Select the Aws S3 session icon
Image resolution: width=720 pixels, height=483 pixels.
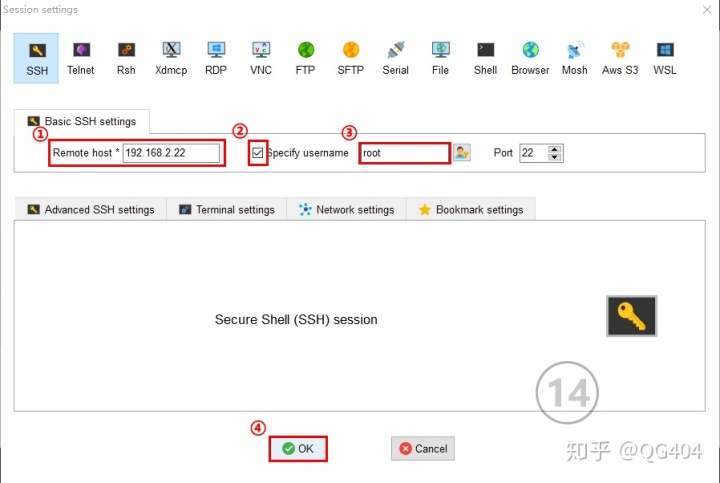pos(620,58)
